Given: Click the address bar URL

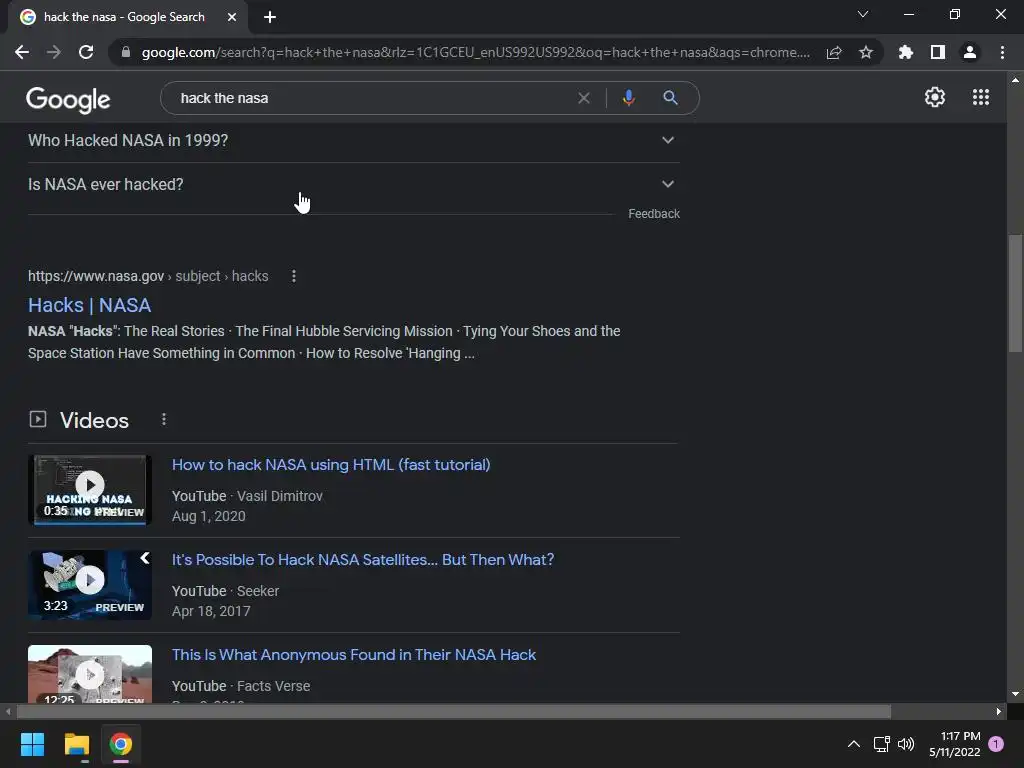Looking at the screenshot, I should click(x=475, y=52).
